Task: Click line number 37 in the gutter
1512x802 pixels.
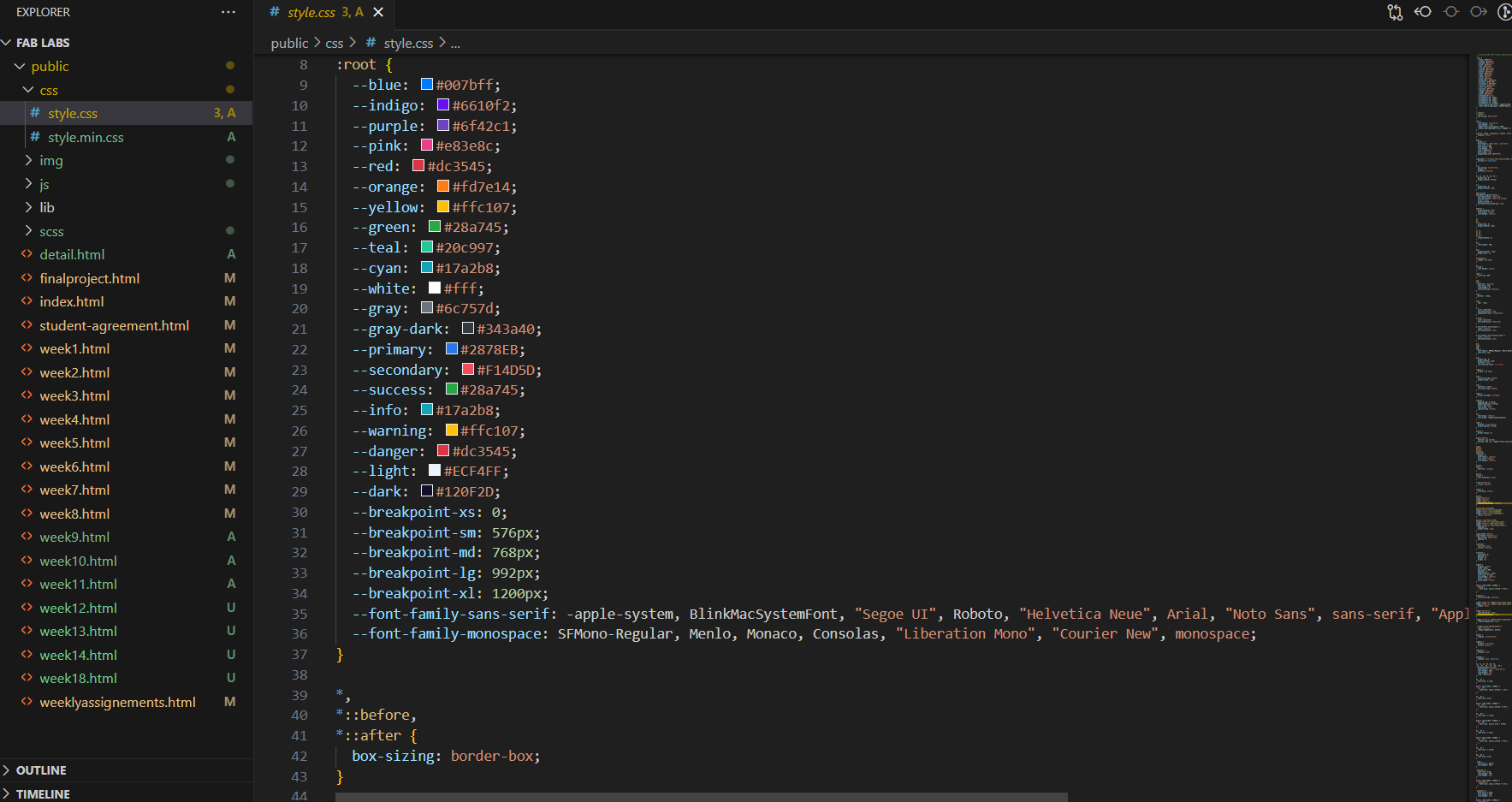Action: pyautogui.click(x=299, y=654)
